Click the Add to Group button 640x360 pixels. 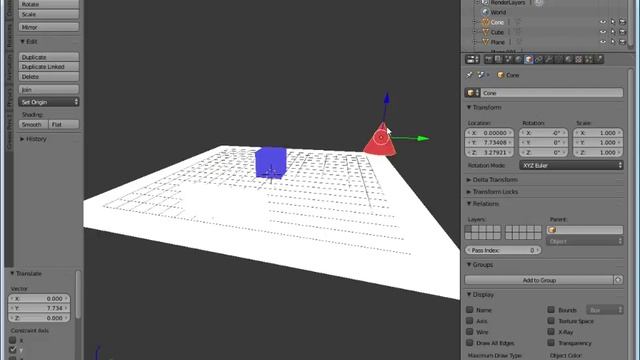[539, 280]
